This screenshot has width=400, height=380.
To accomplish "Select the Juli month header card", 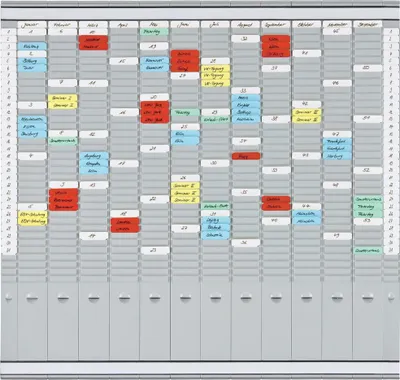I will [x=215, y=25].
